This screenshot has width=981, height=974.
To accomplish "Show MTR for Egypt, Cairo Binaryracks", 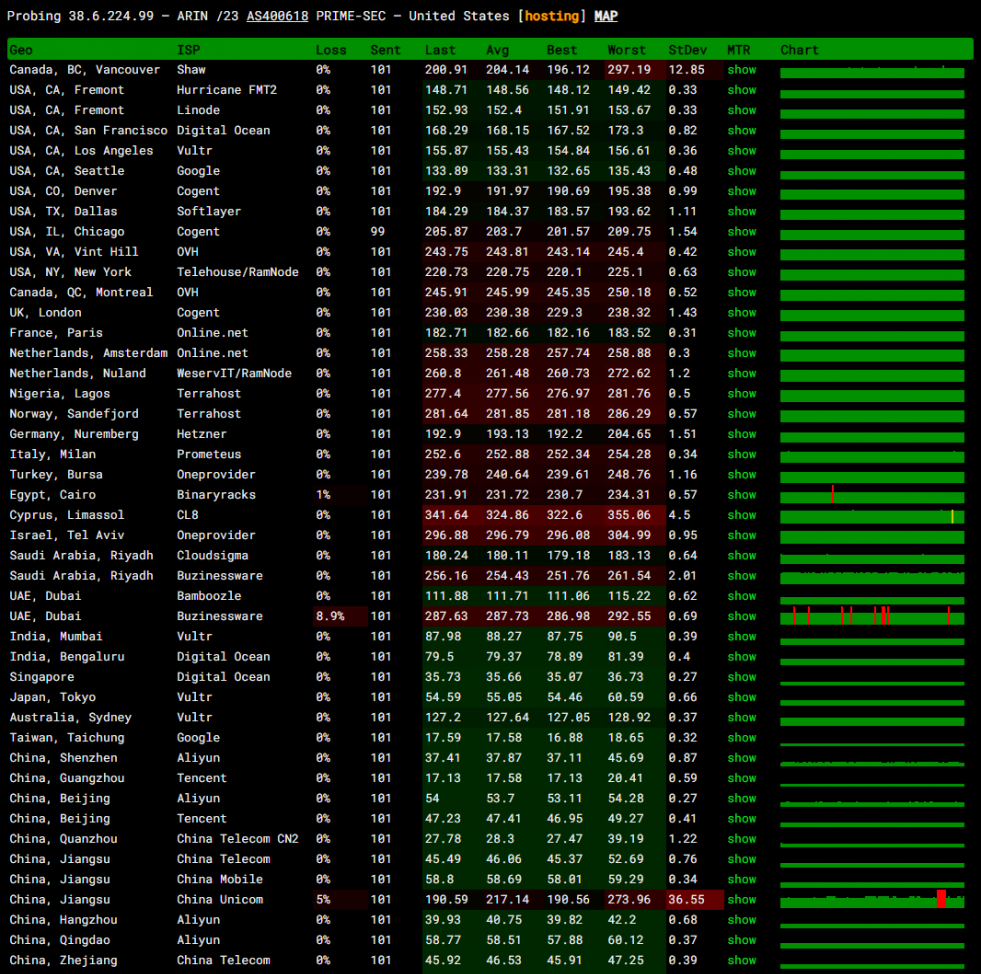I will click(x=741, y=495).
